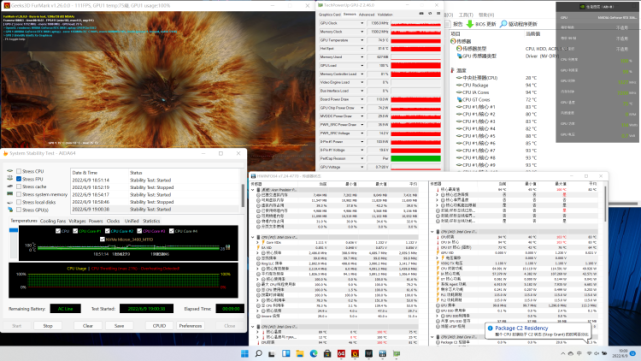The image size is (641, 361).
Task: Open Windows Start menu on taskbar
Action: pos(244,354)
